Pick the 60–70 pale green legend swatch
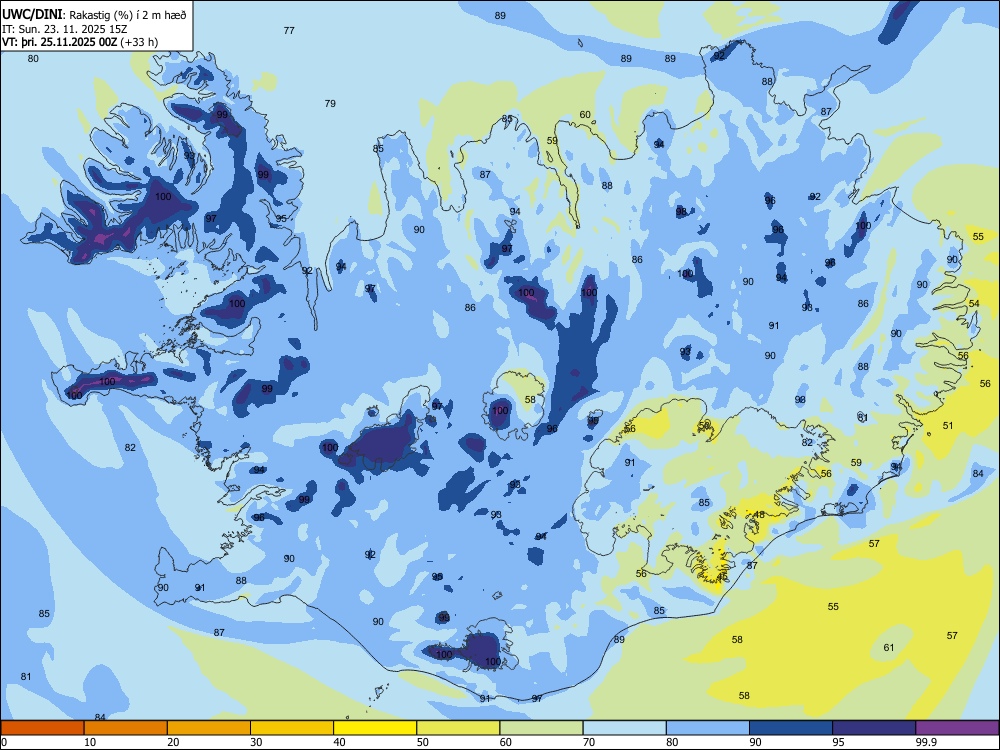 541,728
